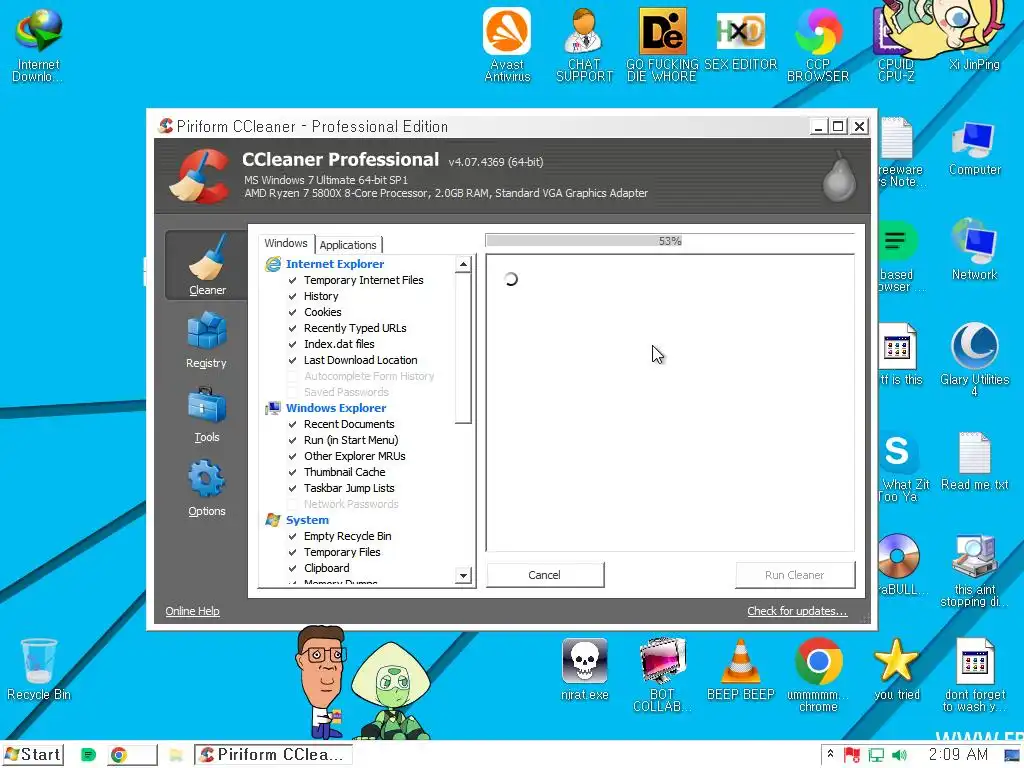Uncheck Internet Explorer History
Viewport: 1024px width, 768px height.
click(x=293, y=296)
